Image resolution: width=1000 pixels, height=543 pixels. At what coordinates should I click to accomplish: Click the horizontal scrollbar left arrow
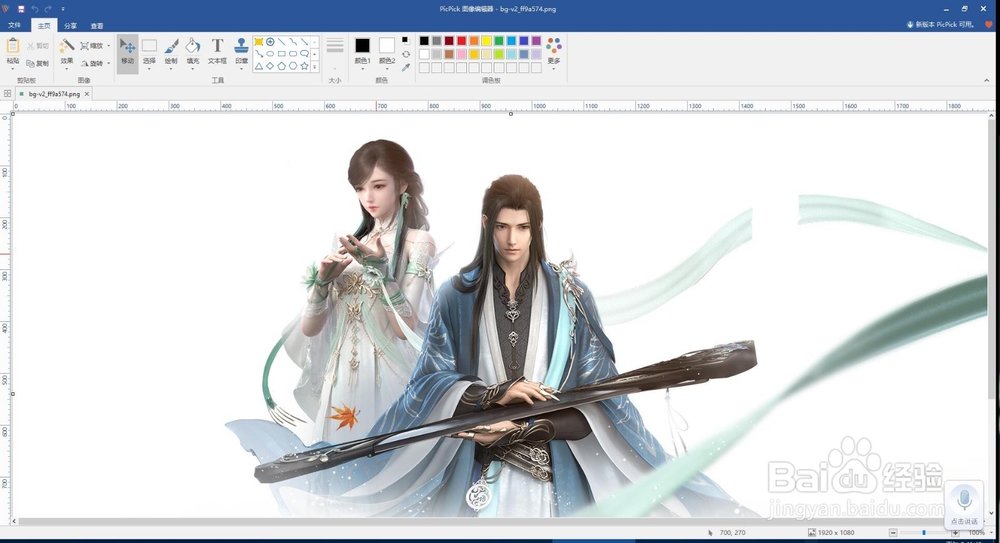15,521
